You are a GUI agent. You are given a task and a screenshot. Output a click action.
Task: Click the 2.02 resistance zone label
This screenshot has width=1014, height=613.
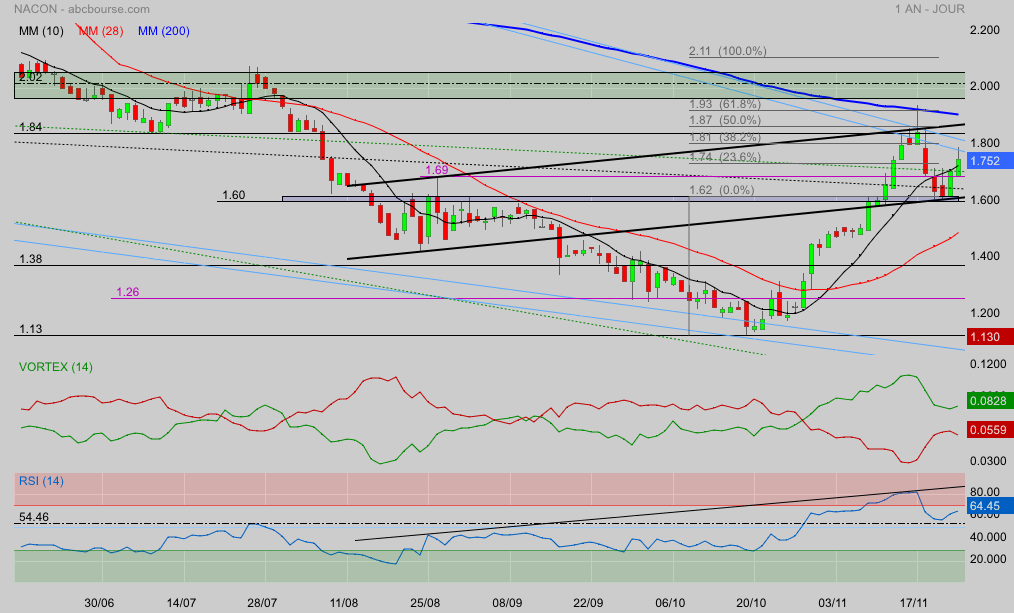[30, 78]
